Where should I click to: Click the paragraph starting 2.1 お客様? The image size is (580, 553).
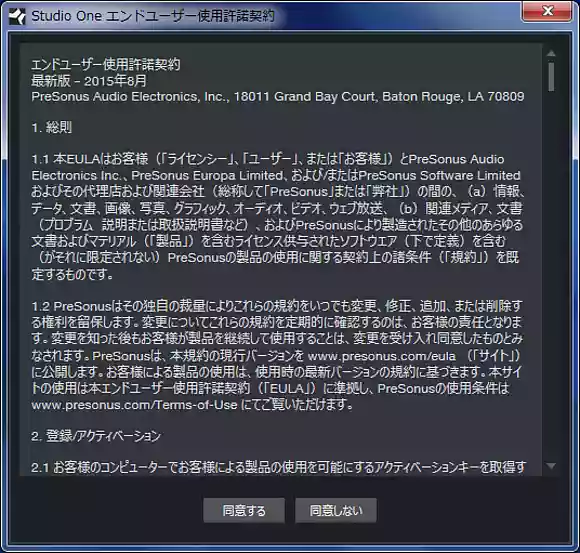278,468
